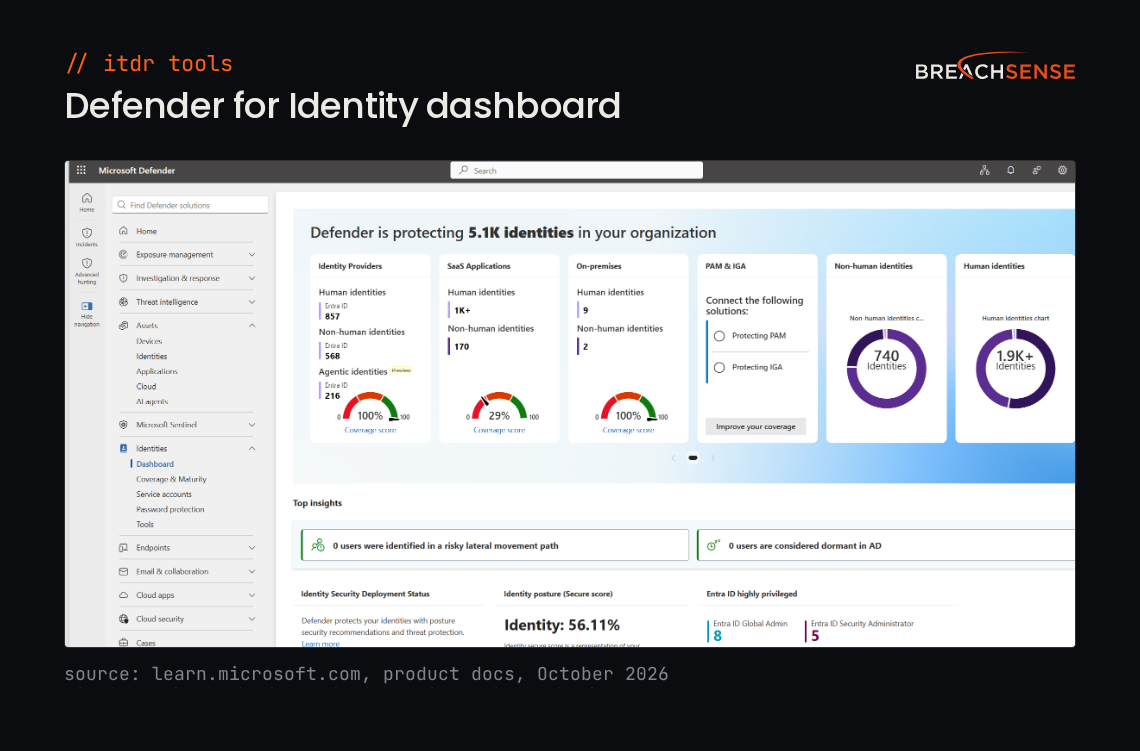
Task: Click the dormant users insight icon
Action: [713, 545]
